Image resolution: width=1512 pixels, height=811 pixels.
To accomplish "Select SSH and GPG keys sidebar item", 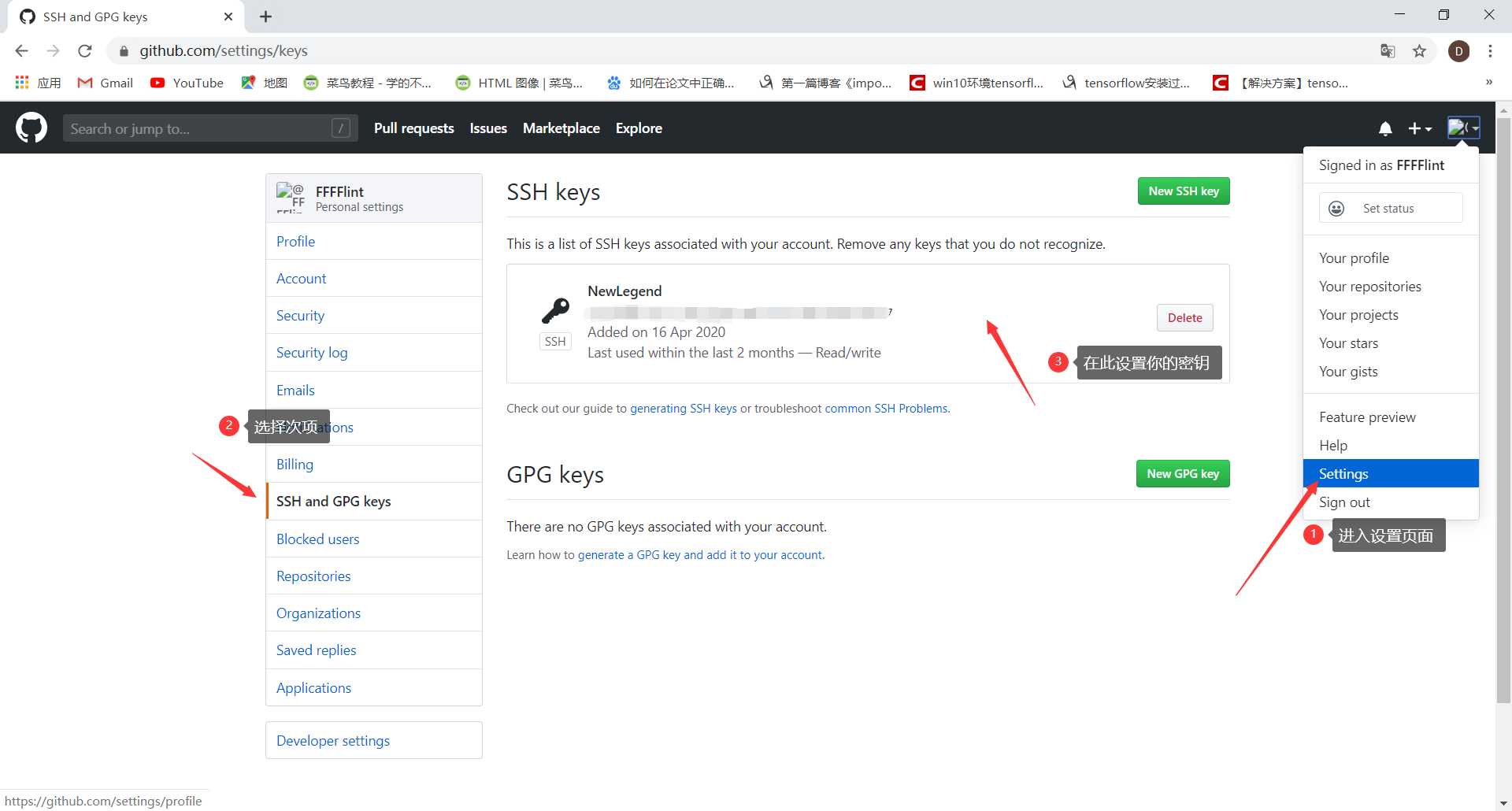I will [x=374, y=502].
